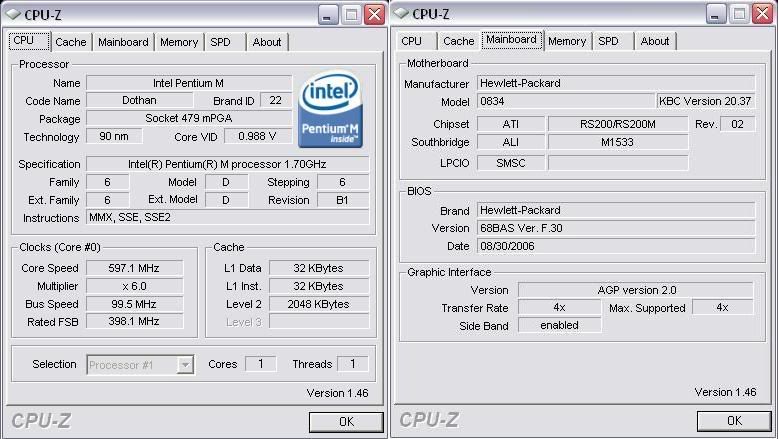Click the Level 2 cache value '2048 KBytes'
The width and height of the screenshot is (778, 439).
(x=319, y=304)
